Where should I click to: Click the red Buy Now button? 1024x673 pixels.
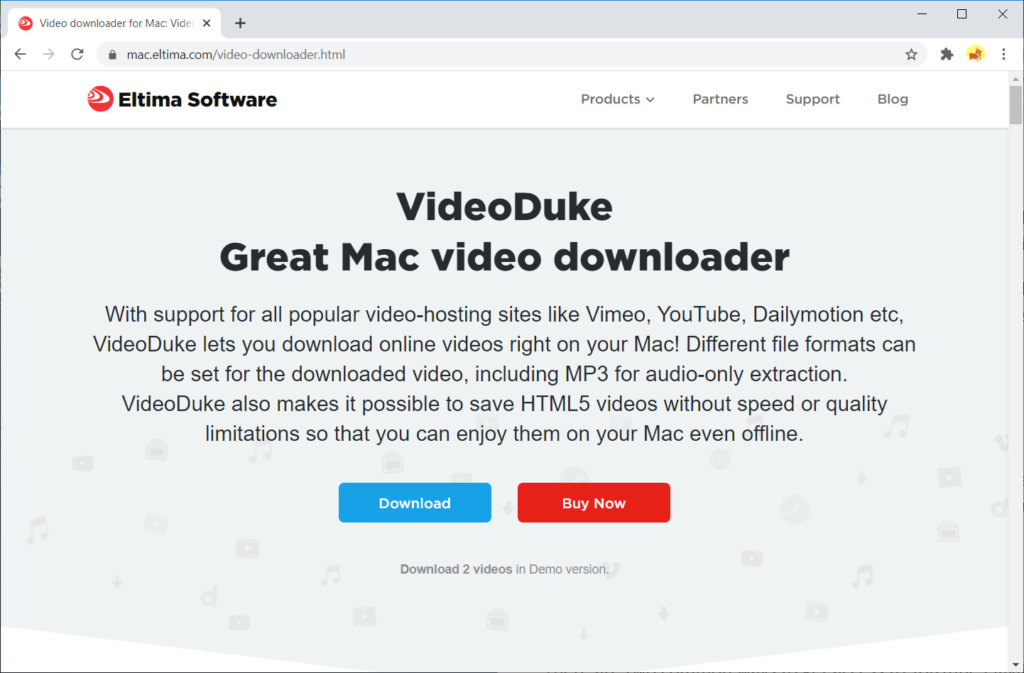pos(594,503)
